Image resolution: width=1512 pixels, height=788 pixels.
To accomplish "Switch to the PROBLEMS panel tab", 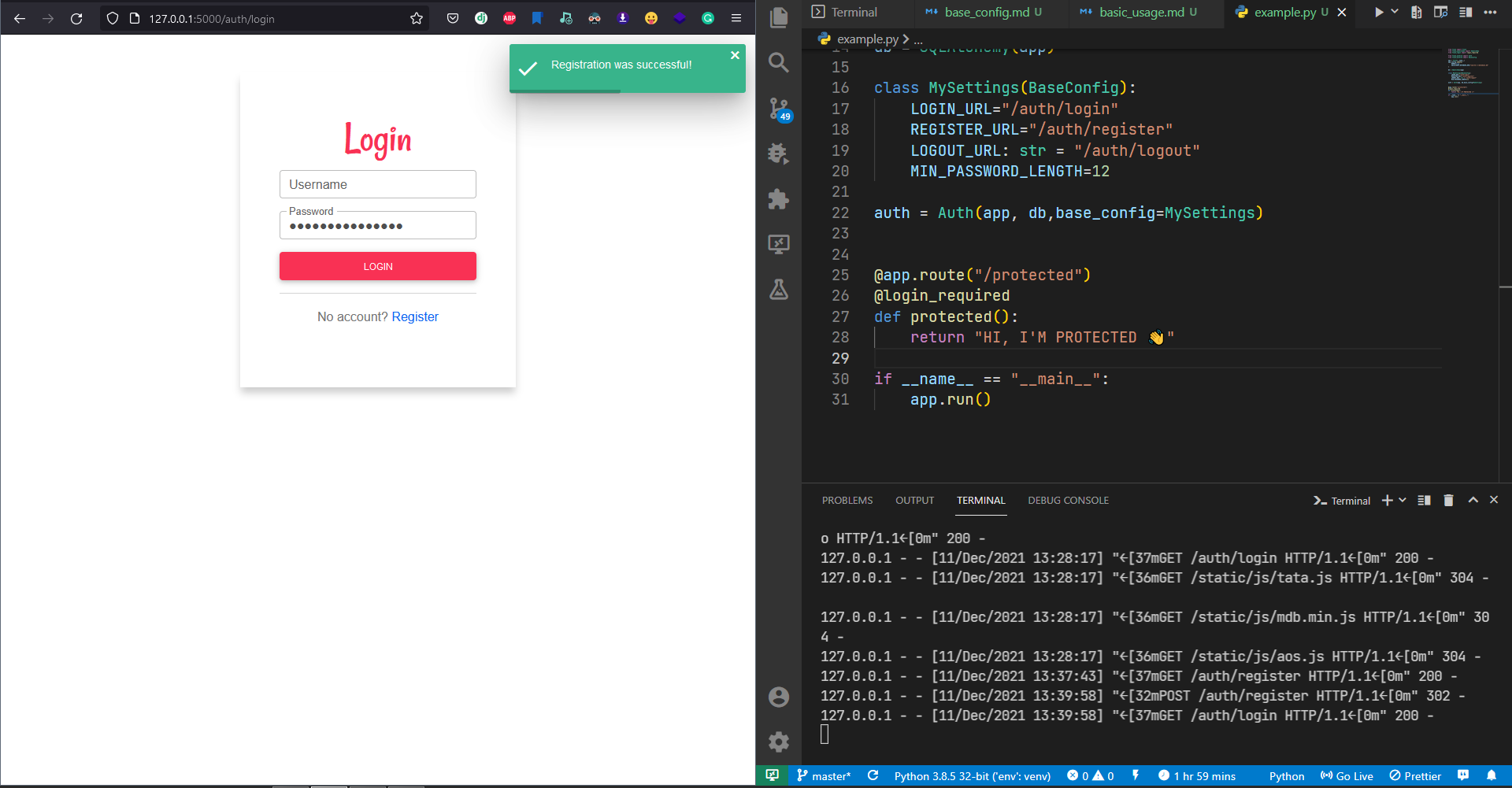I will (847, 501).
